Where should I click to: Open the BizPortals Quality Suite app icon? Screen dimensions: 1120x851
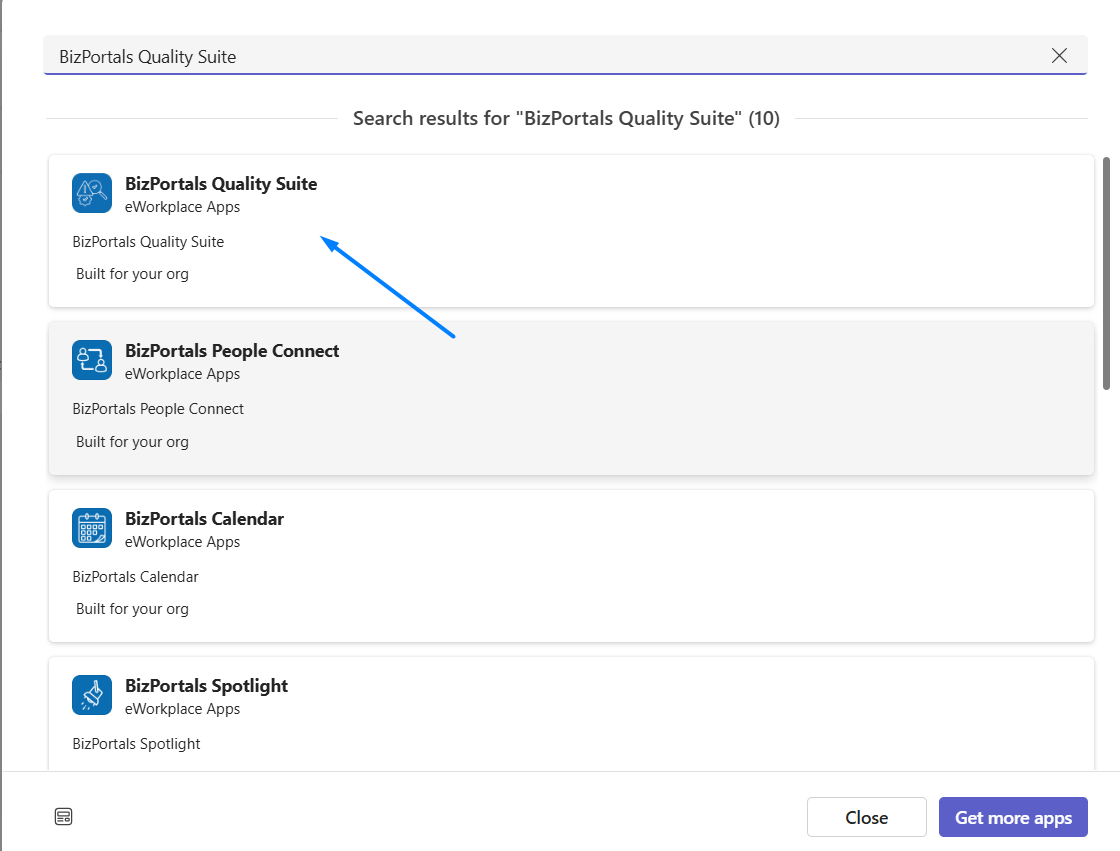click(x=92, y=193)
